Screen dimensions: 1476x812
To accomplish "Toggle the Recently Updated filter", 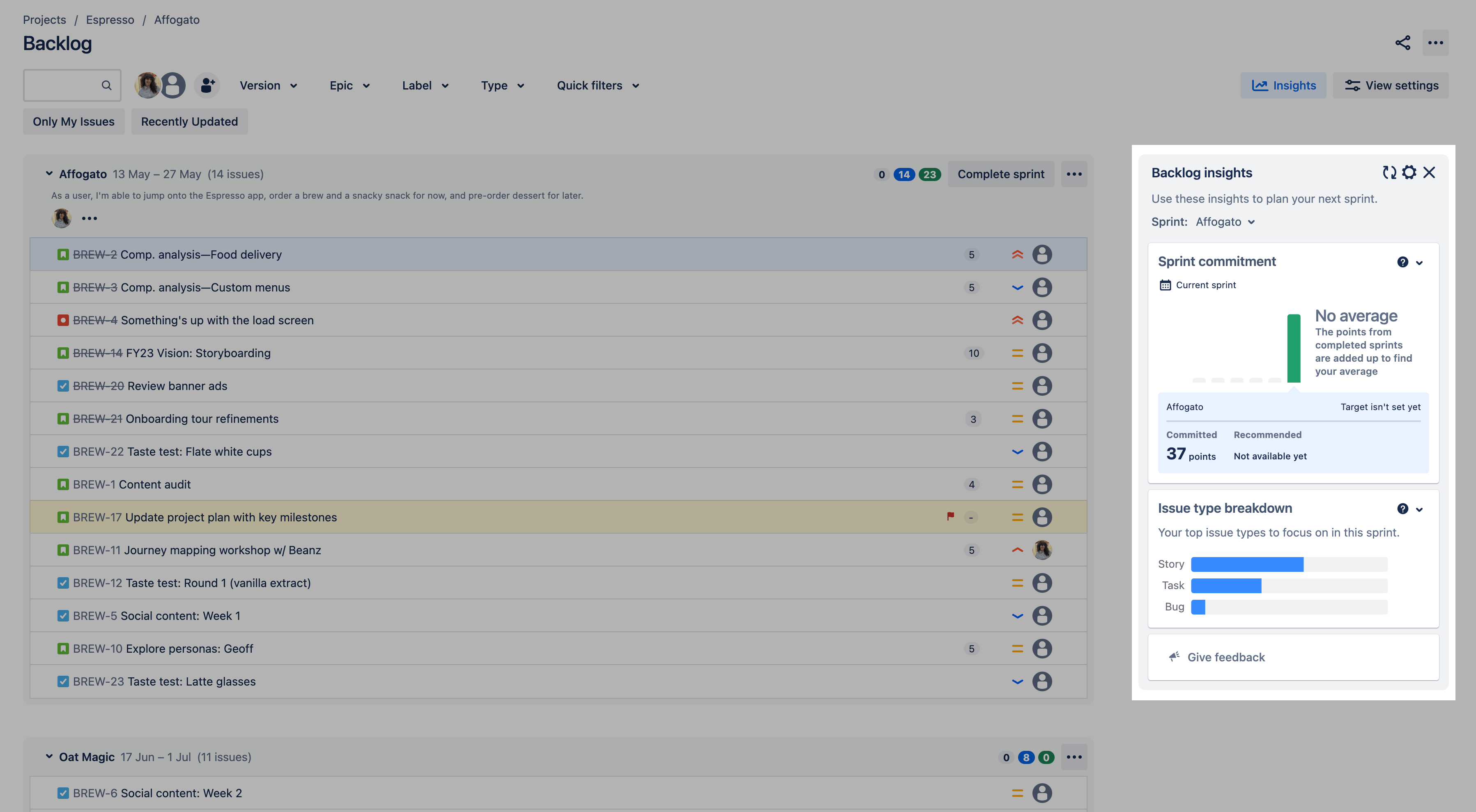I will click(x=189, y=122).
